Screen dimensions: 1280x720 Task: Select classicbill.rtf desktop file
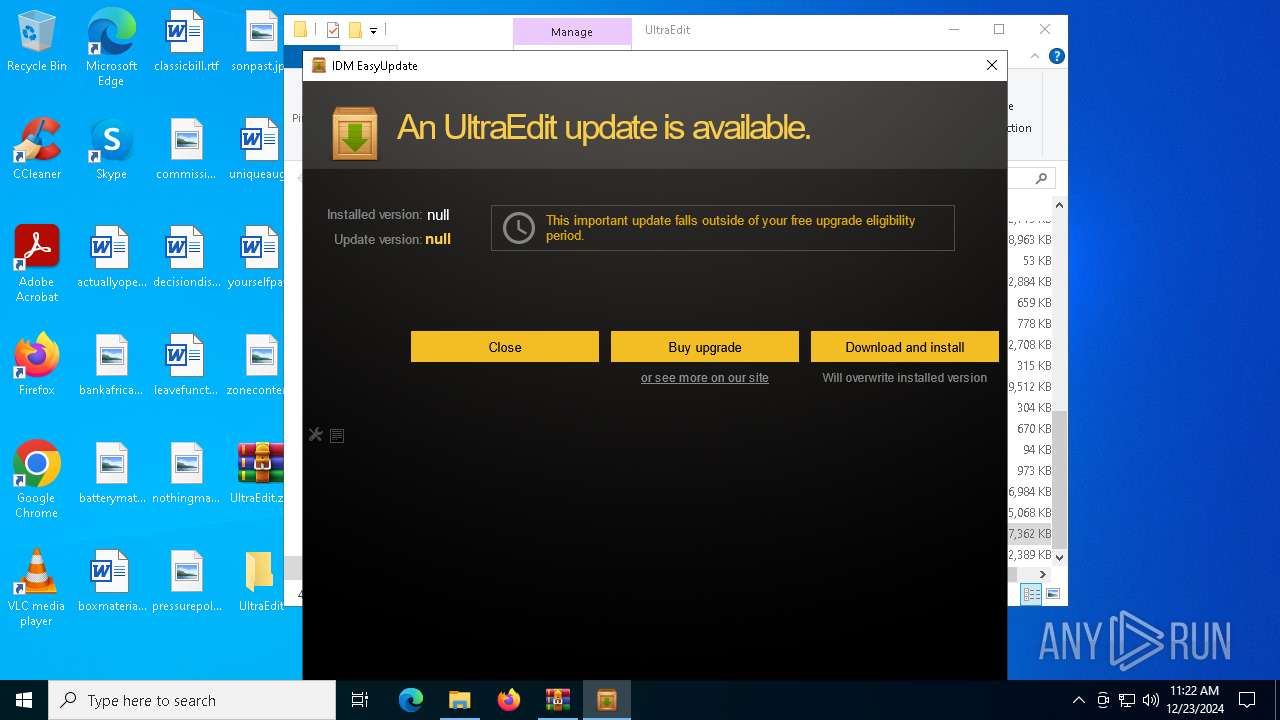click(186, 42)
